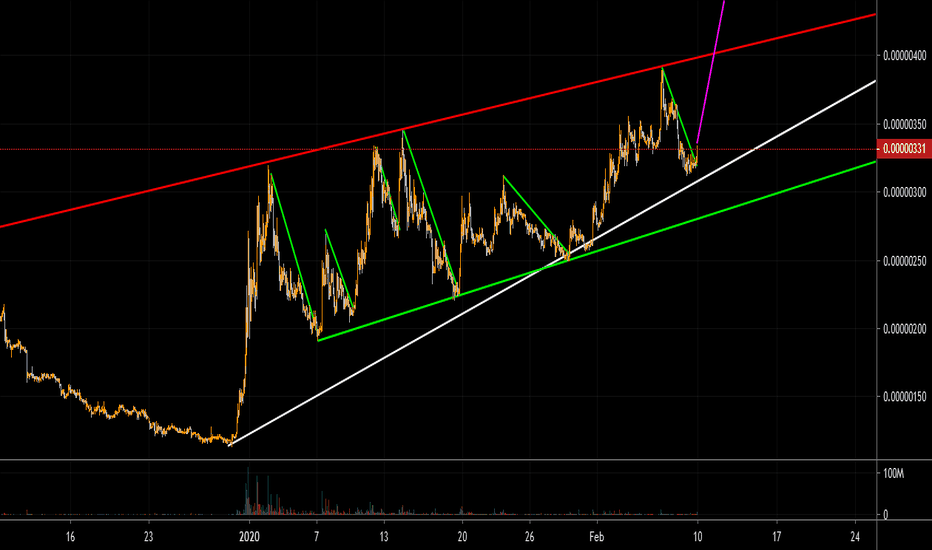Viewport: 932px width, 550px height.
Task: Click the date label 16 on time axis
Action: [x=70, y=537]
